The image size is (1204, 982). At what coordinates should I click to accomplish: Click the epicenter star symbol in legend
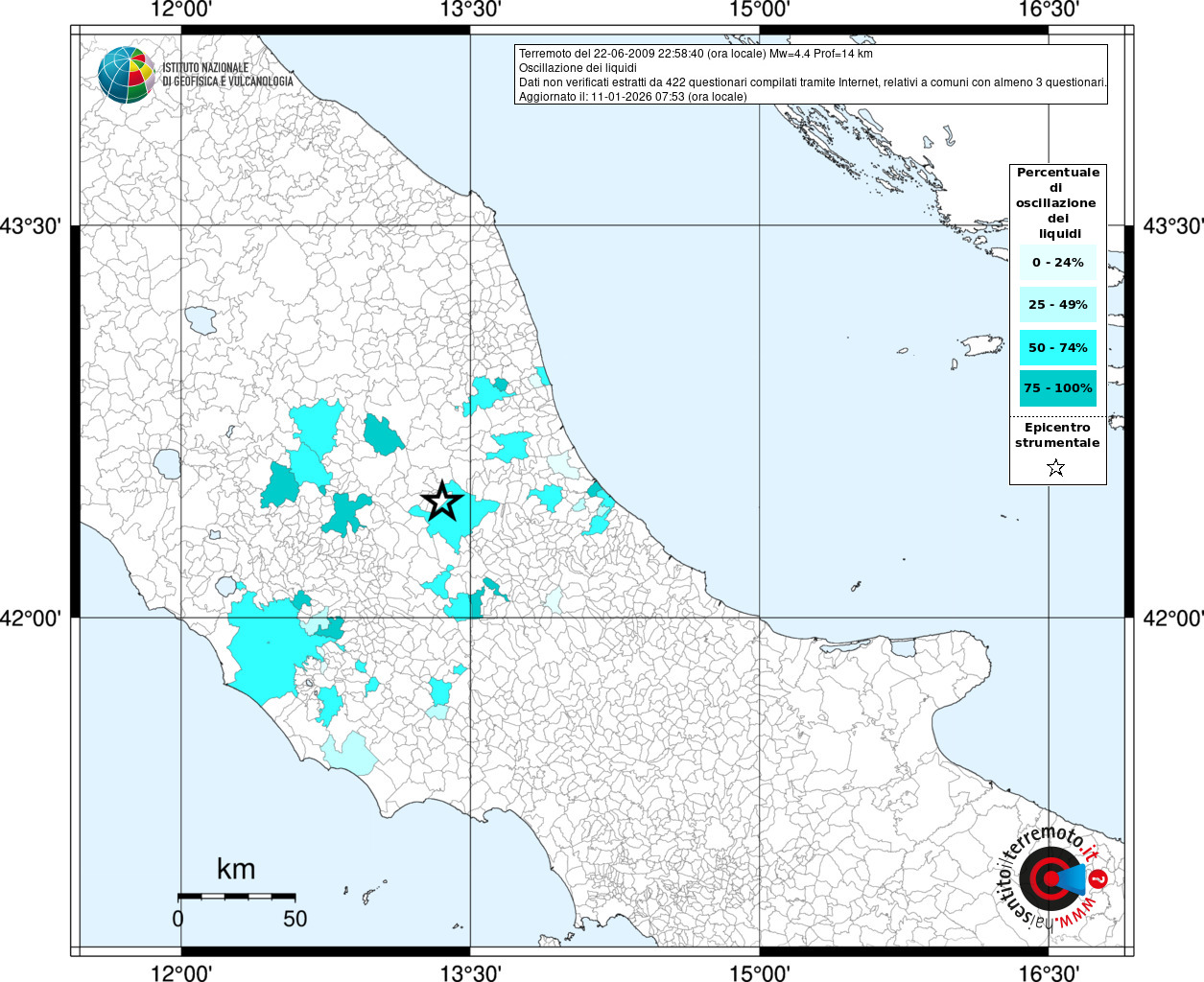[1056, 468]
